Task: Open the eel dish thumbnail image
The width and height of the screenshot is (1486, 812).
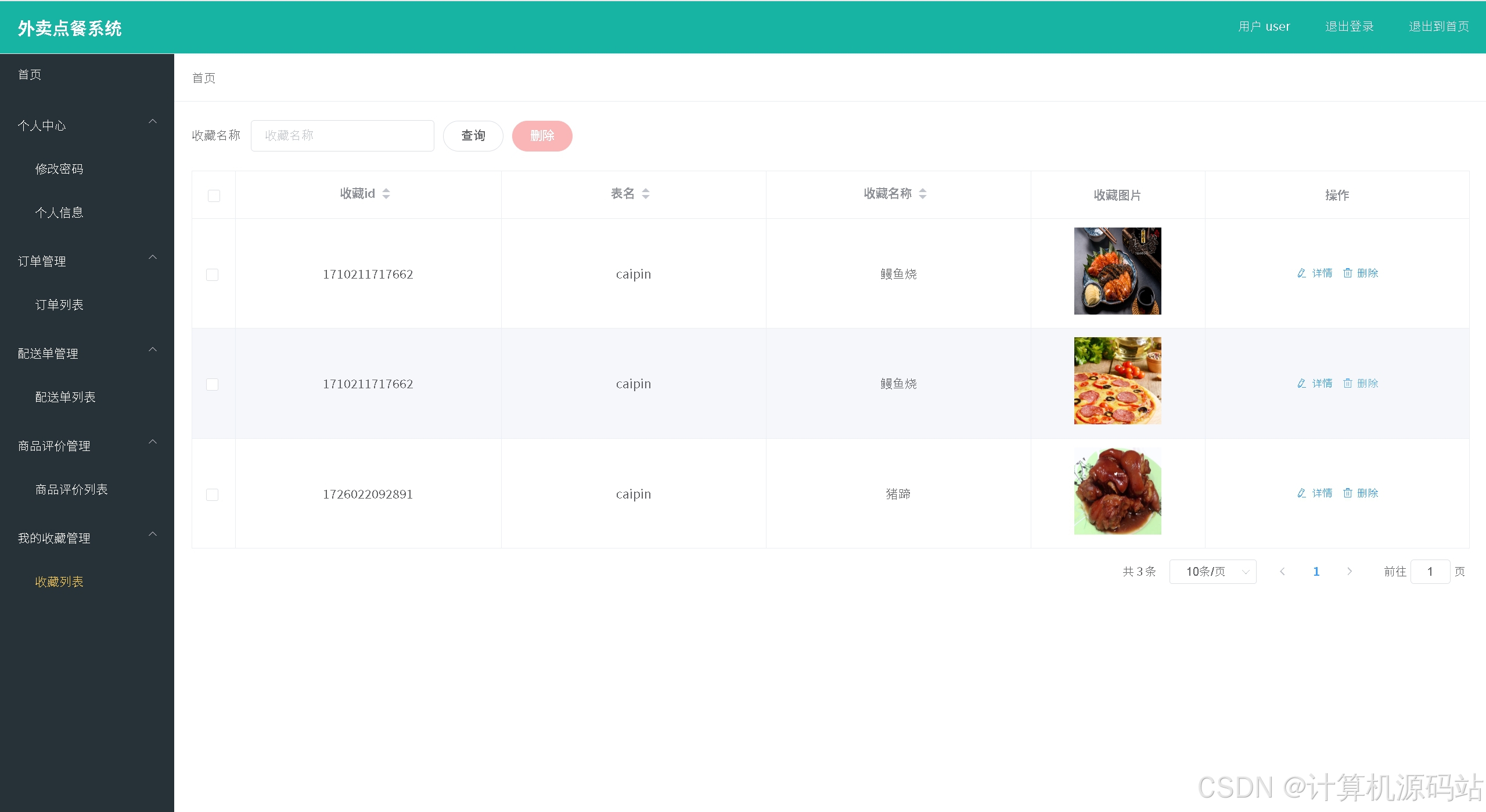Action: (1117, 271)
